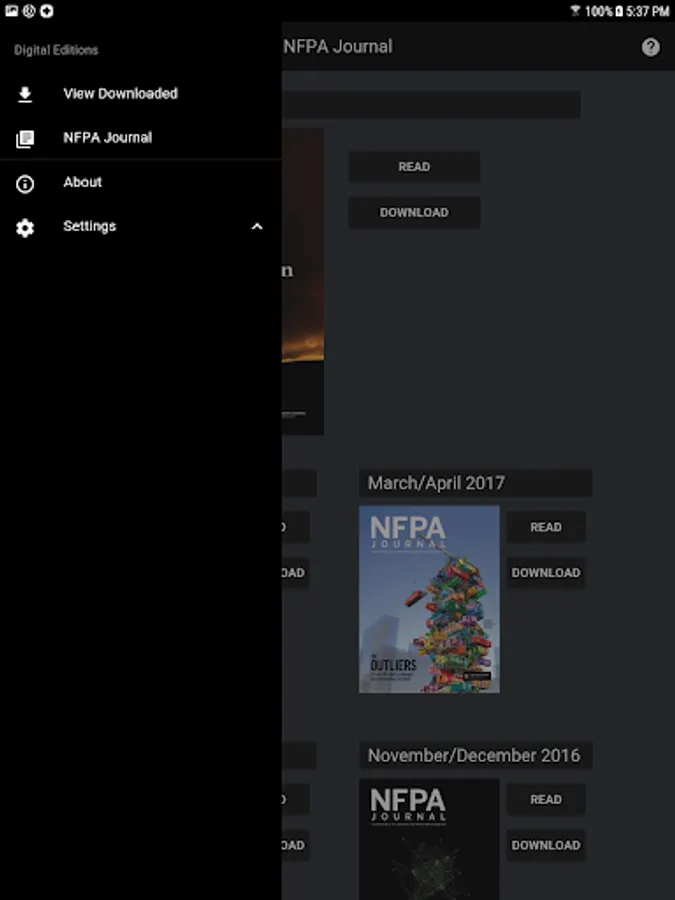Open the November/December 2016 cover thumbnail

tap(429, 839)
